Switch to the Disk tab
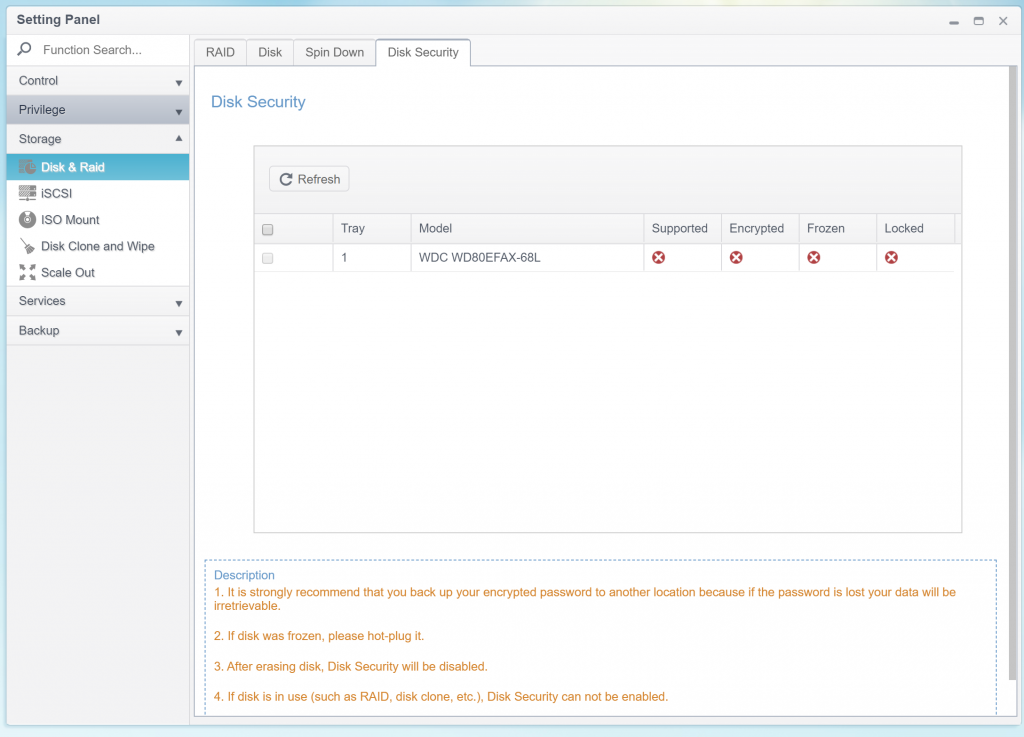The height and width of the screenshot is (737, 1024). (269, 52)
